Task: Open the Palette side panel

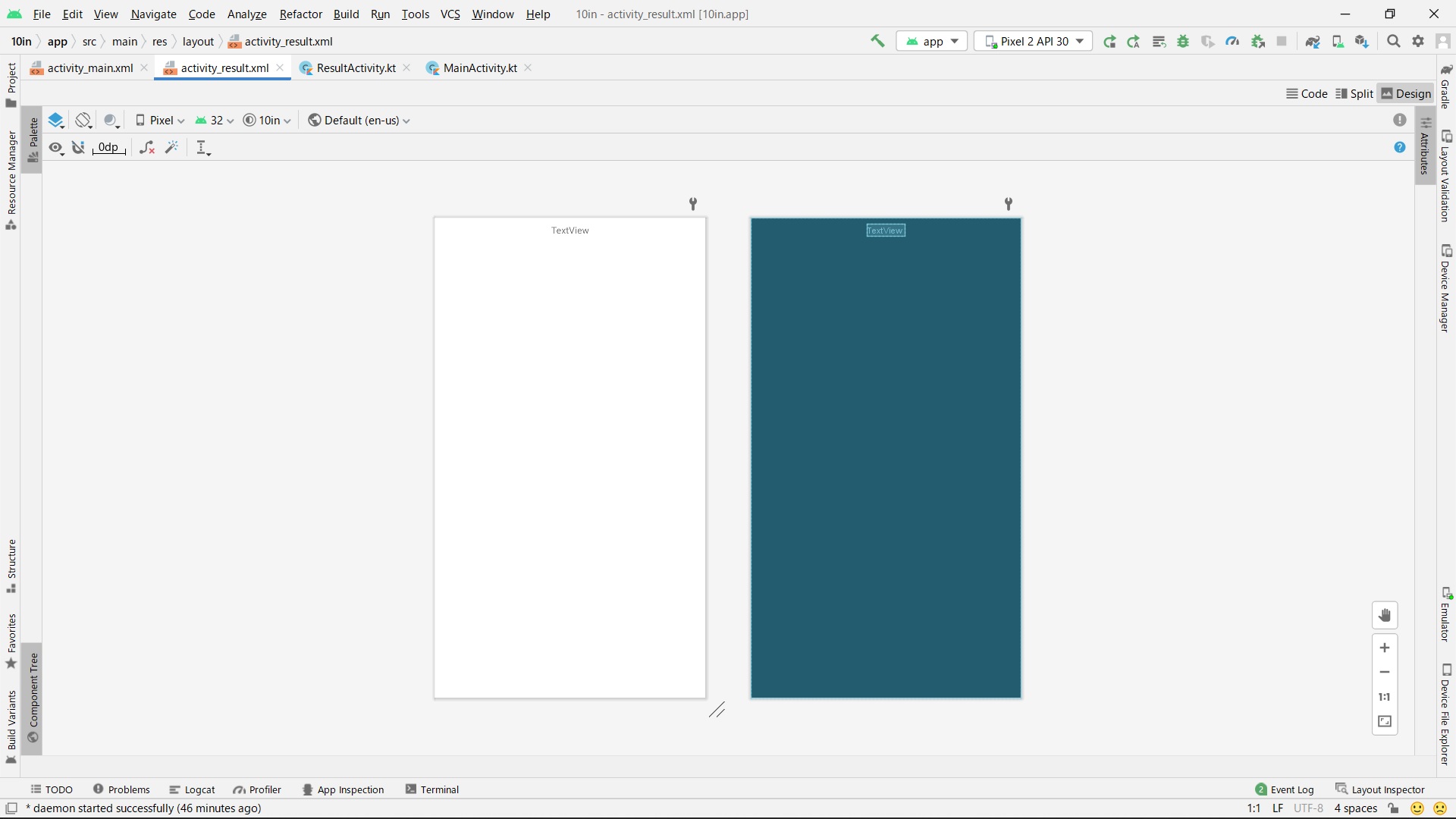Action: click(x=33, y=140)
